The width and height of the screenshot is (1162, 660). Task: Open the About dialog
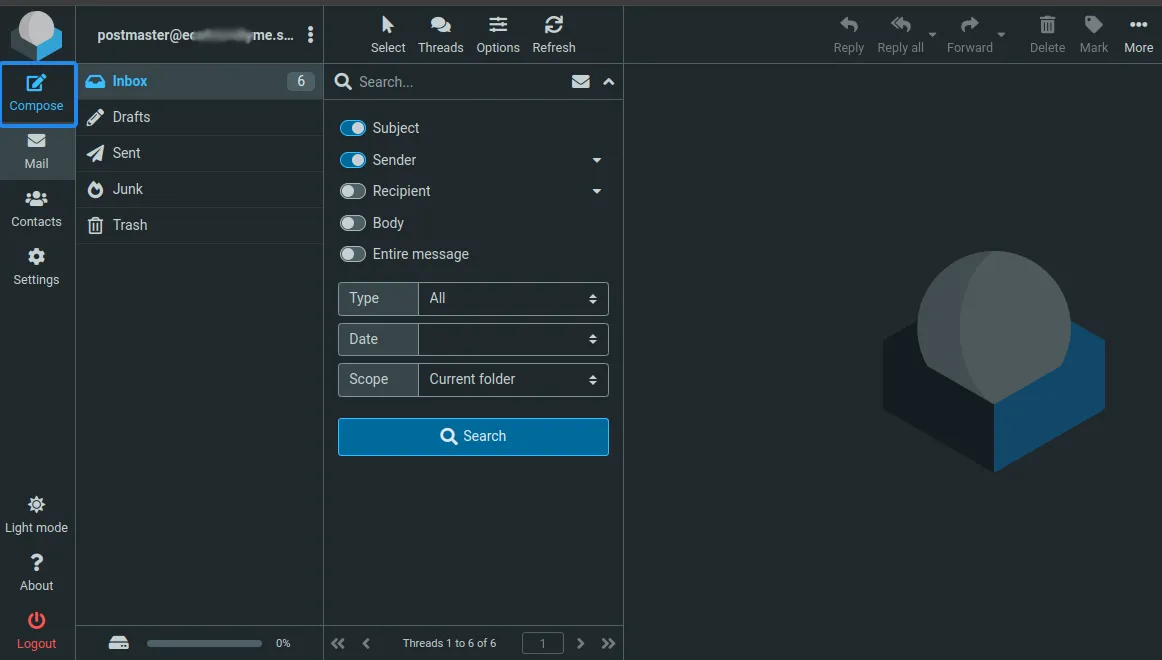[x=36, y=573]
